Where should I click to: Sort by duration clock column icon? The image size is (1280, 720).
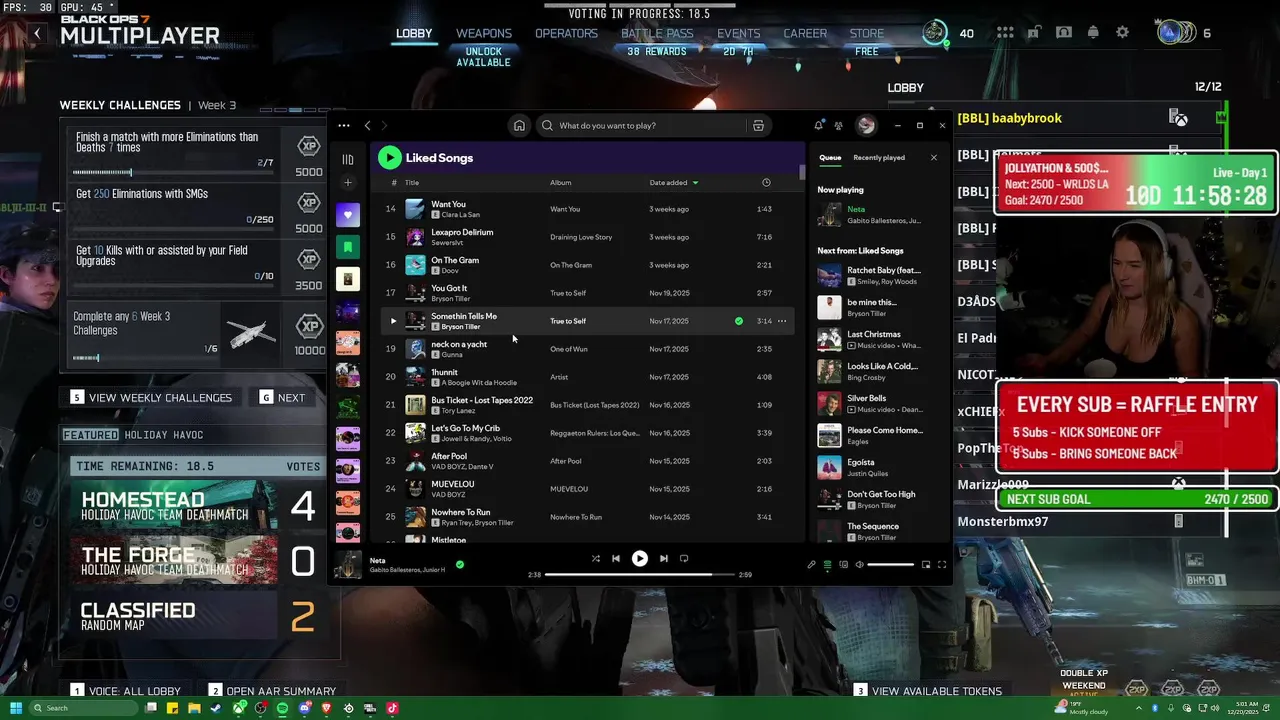766,183
